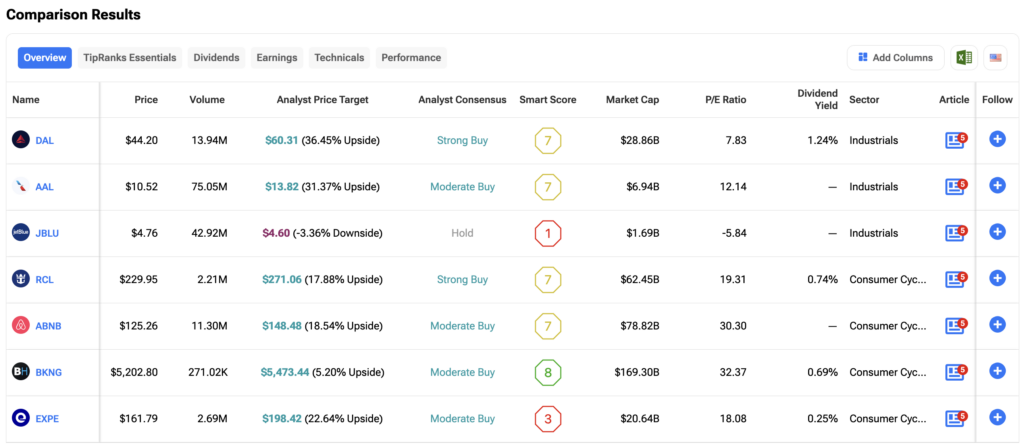Open the DAL ticker link
Viewport: 1024px width, 448px height.
tap(44, 140)
